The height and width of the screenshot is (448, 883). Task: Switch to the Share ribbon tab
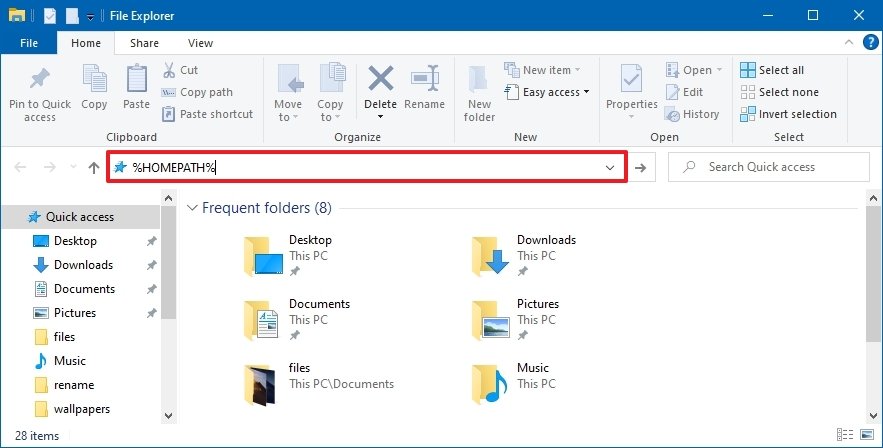coord(144,43)
